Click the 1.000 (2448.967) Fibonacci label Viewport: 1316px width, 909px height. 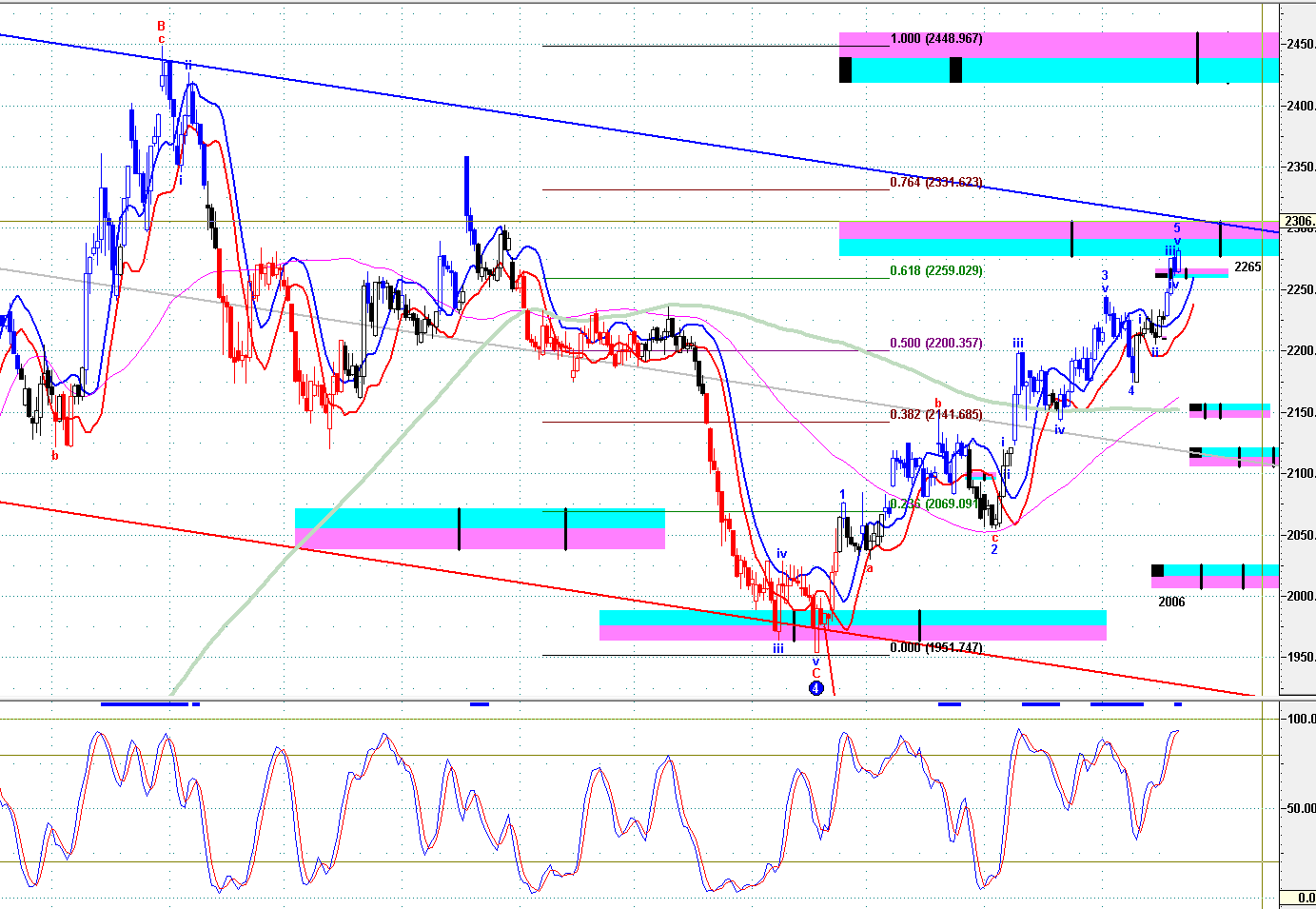coord(936,39)
